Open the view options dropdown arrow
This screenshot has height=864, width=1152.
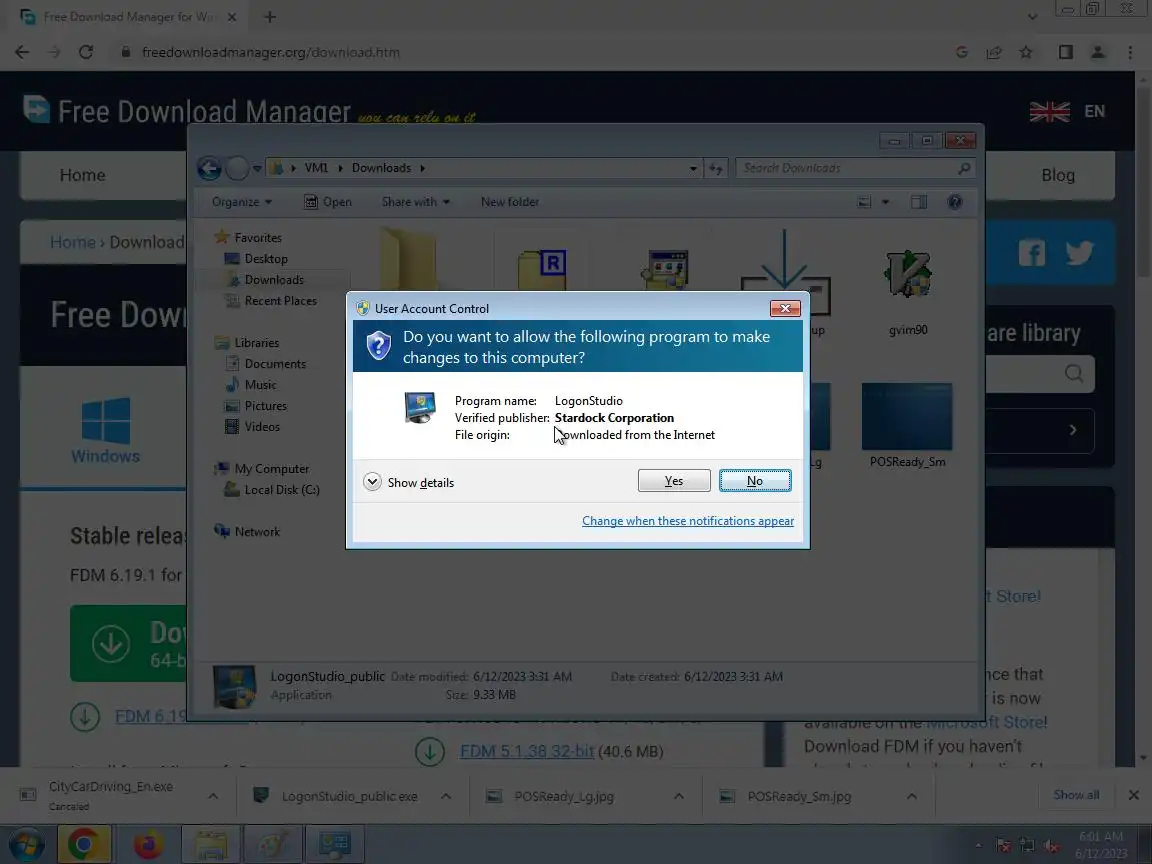point(885,202)
